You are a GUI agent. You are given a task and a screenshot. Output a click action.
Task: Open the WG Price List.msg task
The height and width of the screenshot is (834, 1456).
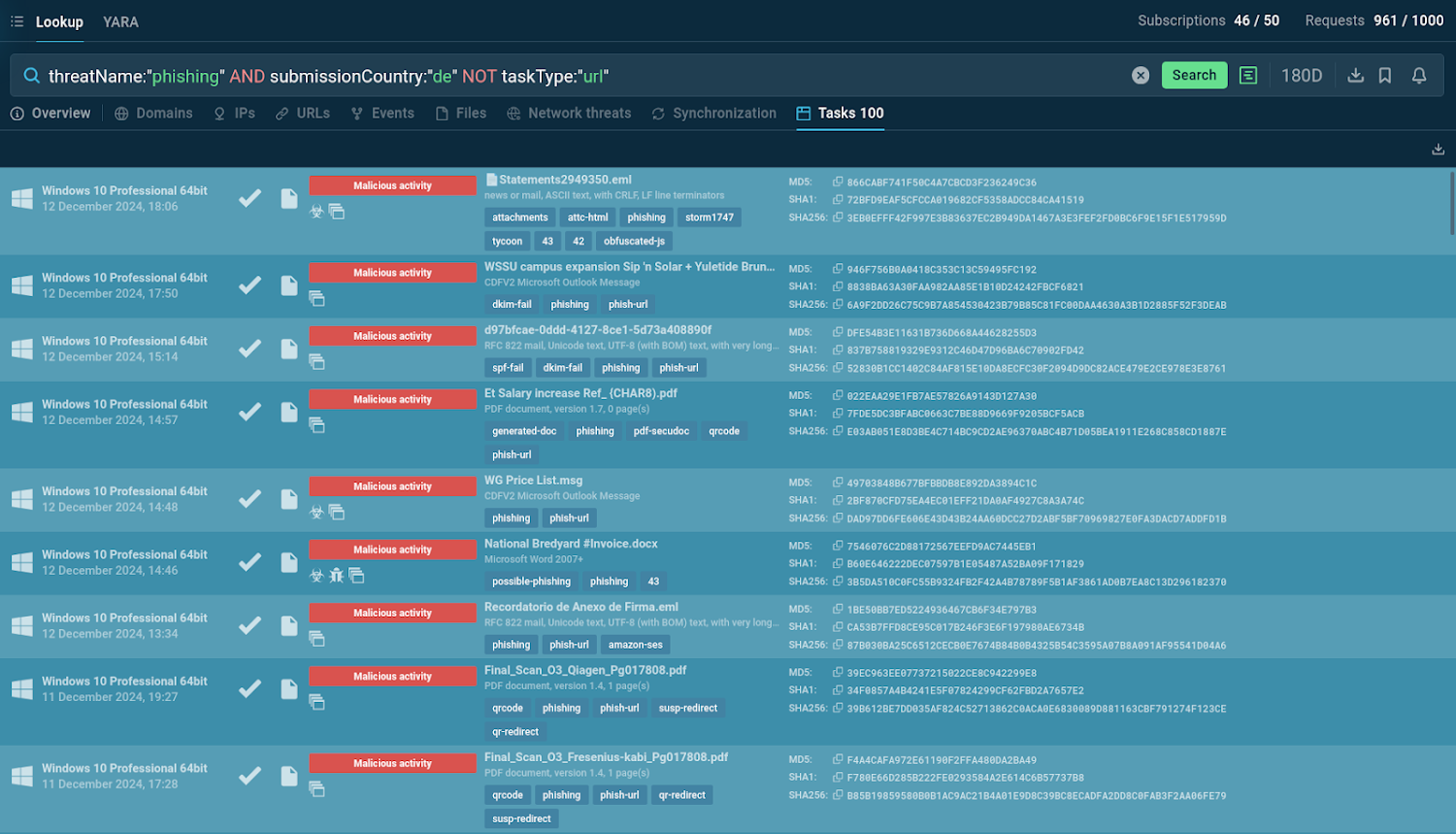tap(533, 481)
